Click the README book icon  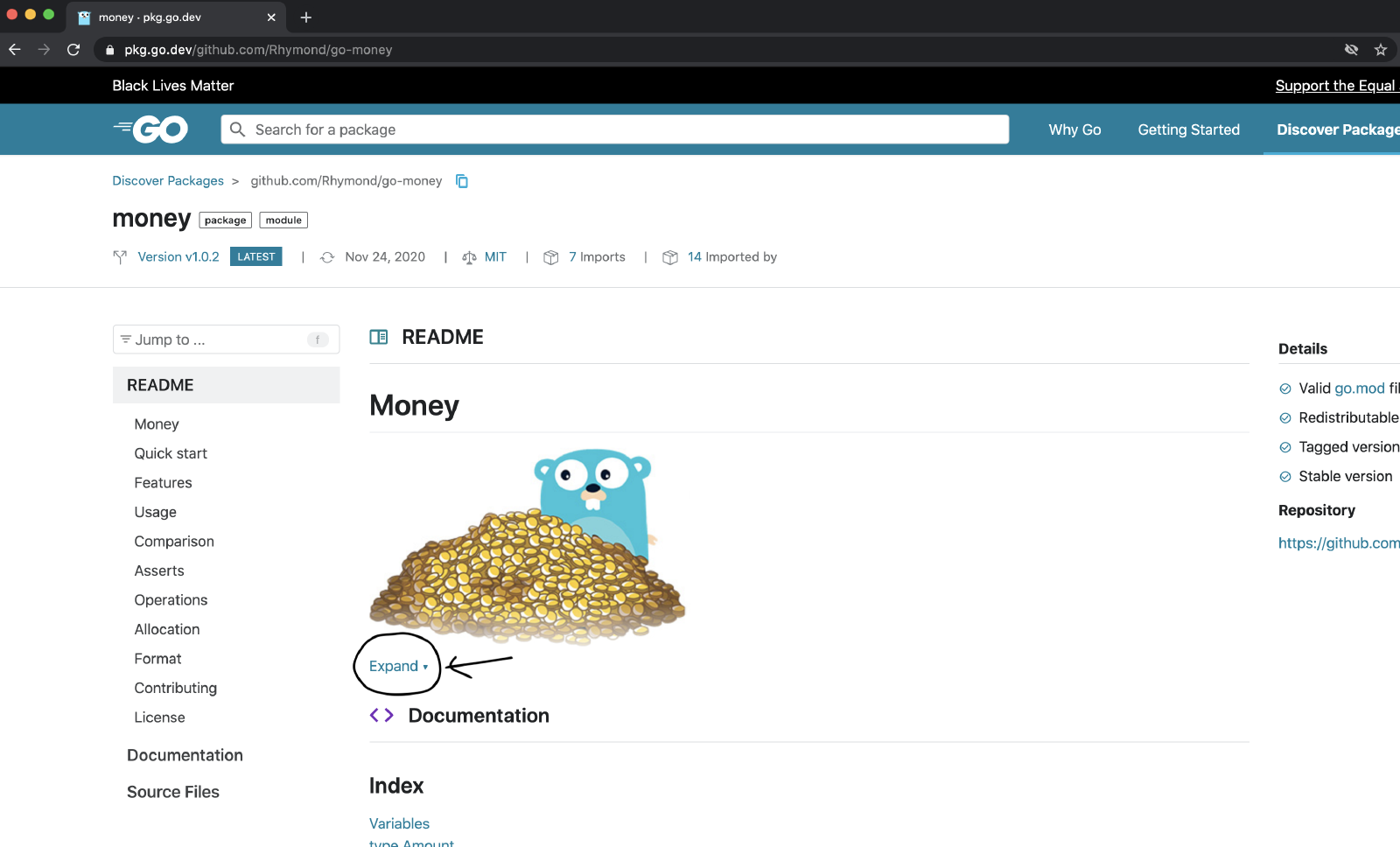pyautogui.click(x=379, y=337)
